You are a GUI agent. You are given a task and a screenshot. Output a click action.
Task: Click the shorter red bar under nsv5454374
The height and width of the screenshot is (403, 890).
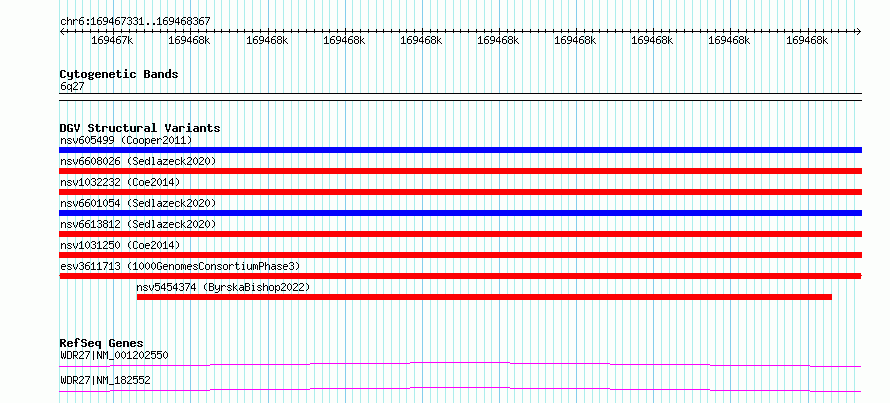tap(484, 297)
